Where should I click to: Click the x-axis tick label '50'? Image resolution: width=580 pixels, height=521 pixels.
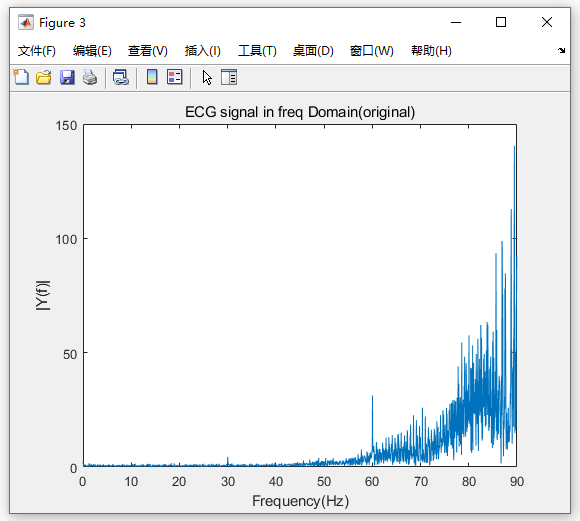(324, 482)
